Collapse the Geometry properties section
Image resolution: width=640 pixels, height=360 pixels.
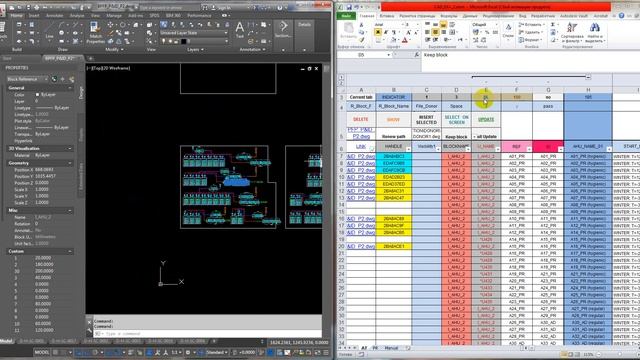pos(70,163)
